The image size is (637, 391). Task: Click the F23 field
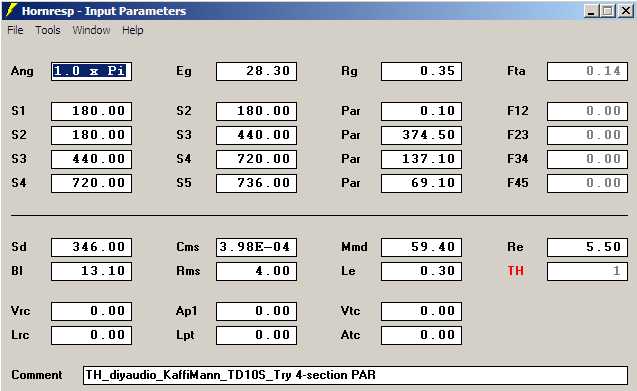[587, 135]
